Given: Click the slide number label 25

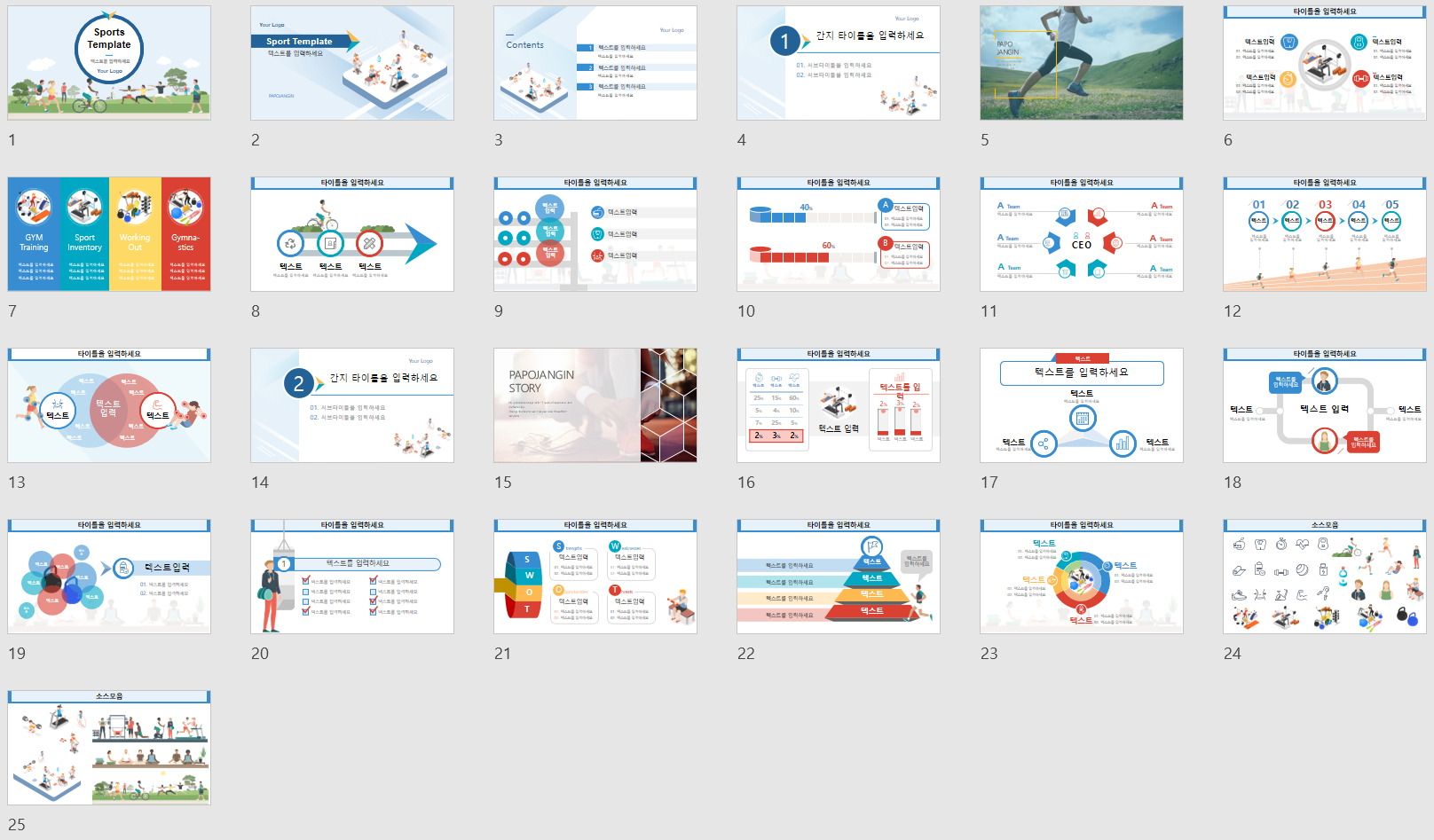Looking at the screenshot, I should point(17,825).
